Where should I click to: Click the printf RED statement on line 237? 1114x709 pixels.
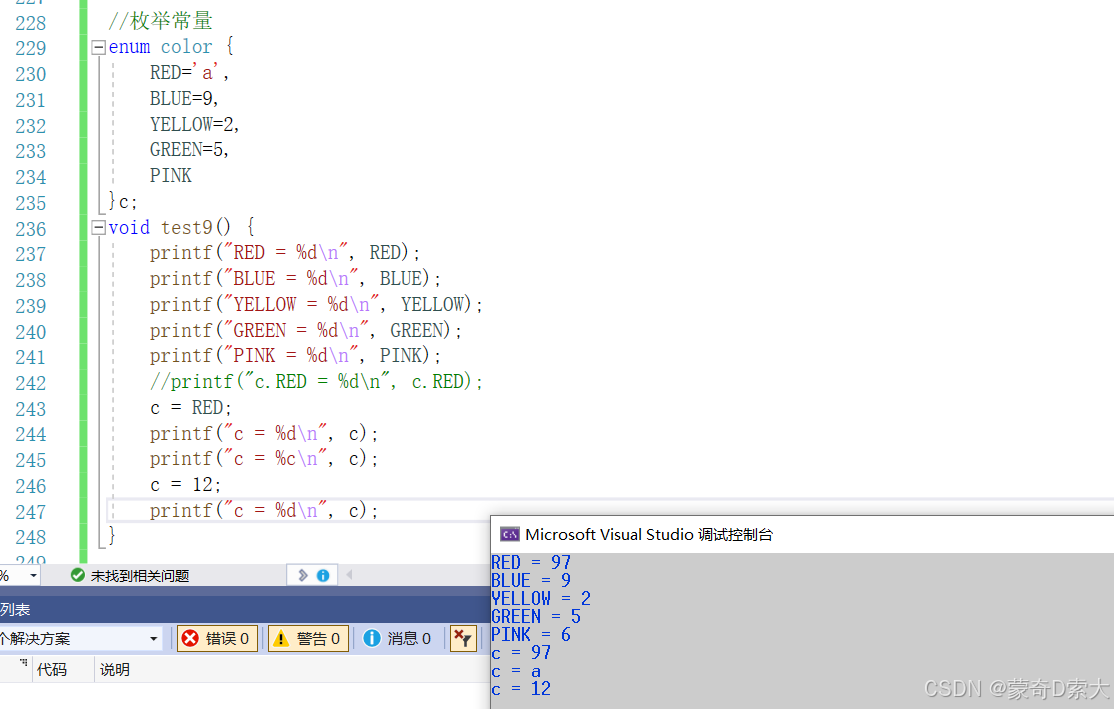[x=285, y=252]
